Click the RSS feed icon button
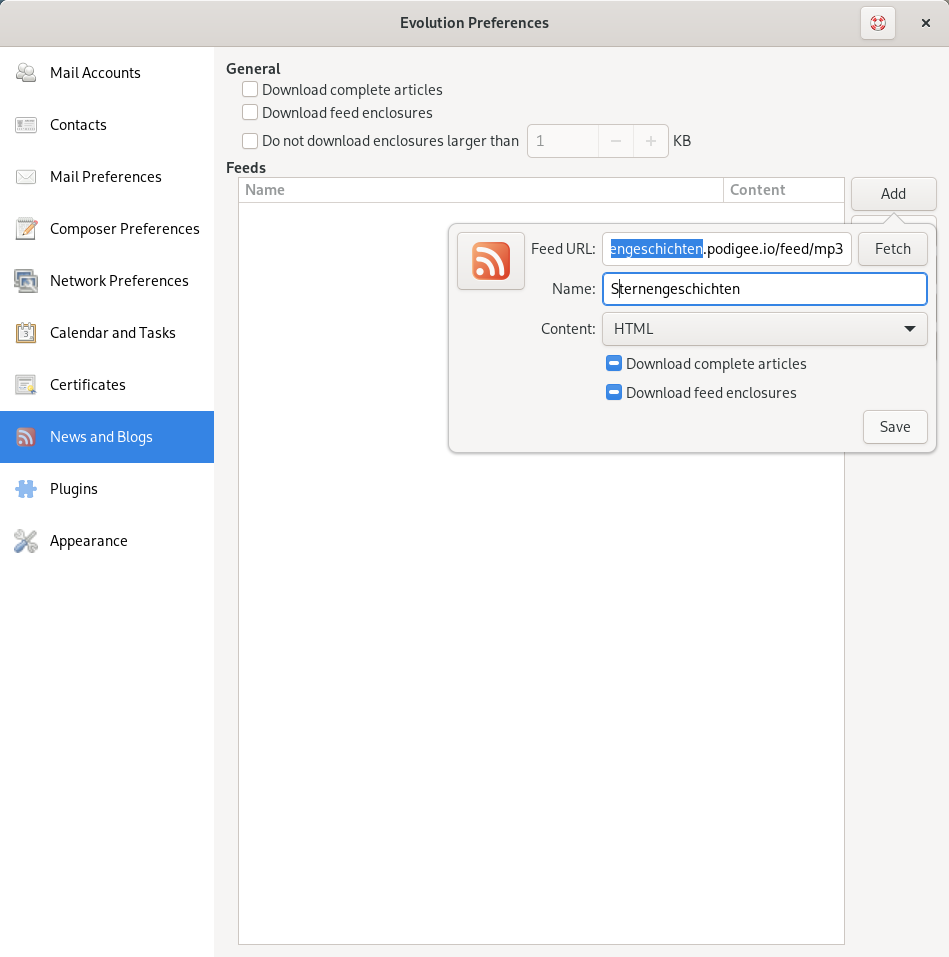The width and height of the screenshot is (949, 957). point(490,261)
